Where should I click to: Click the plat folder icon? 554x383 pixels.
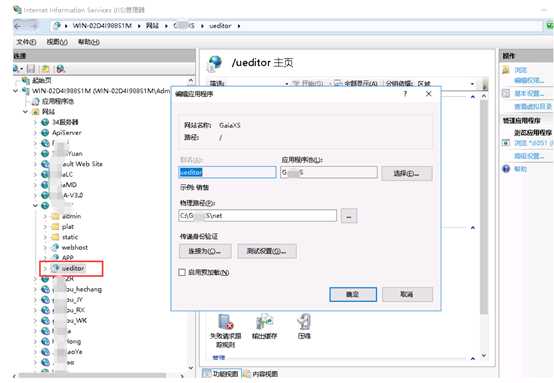pyautogui.click(x=55, y=226)
